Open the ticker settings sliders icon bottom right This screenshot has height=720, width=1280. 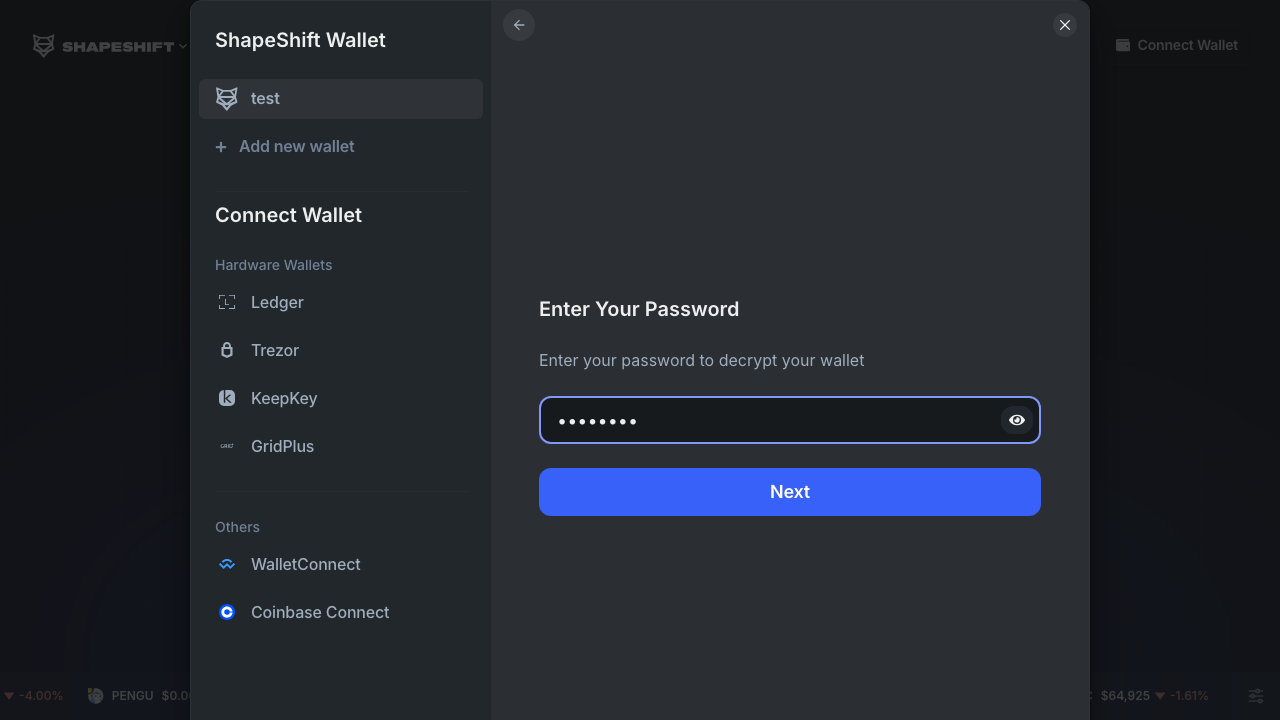pos(1256,695)
